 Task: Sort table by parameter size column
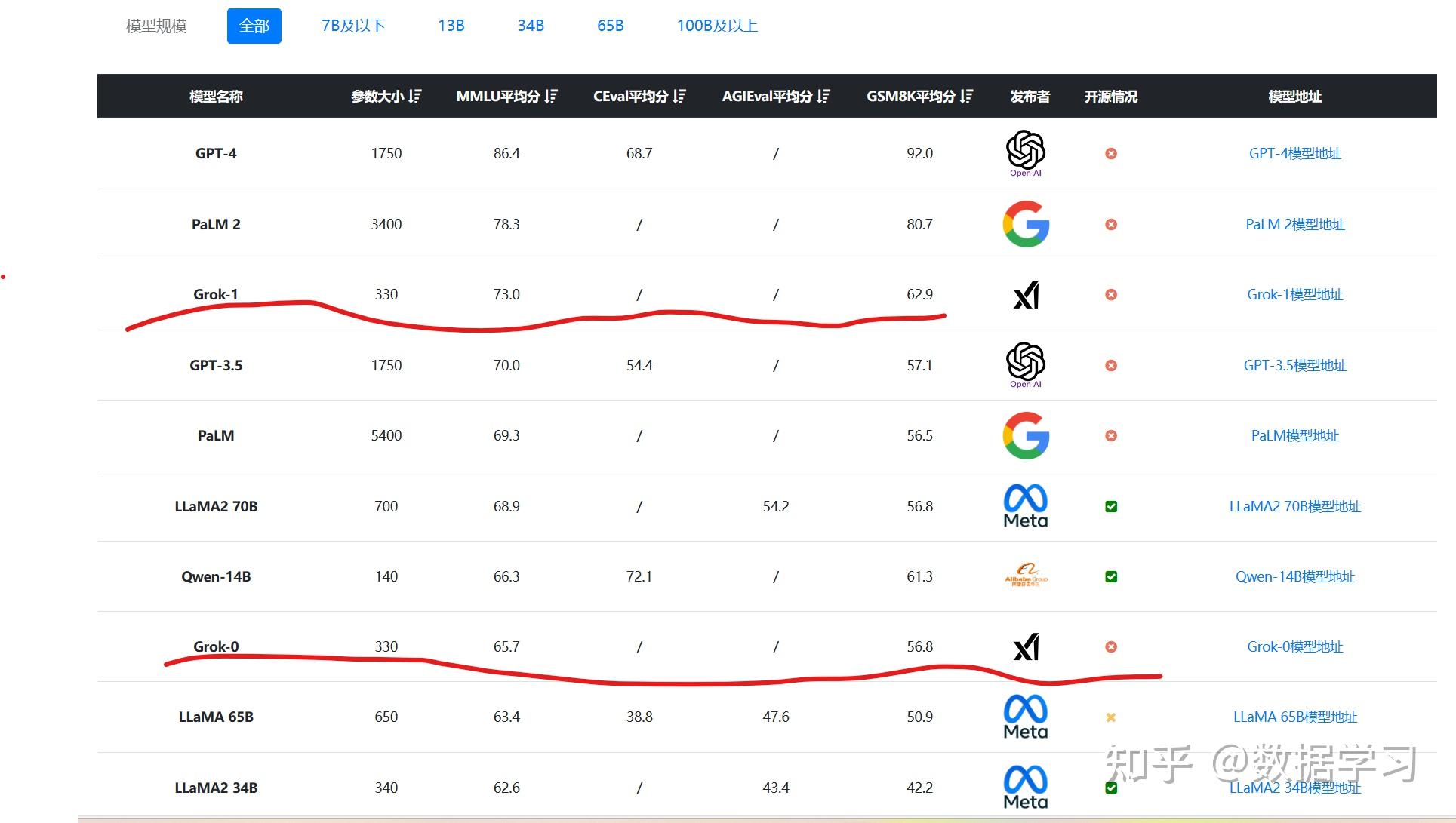(414, 97)
